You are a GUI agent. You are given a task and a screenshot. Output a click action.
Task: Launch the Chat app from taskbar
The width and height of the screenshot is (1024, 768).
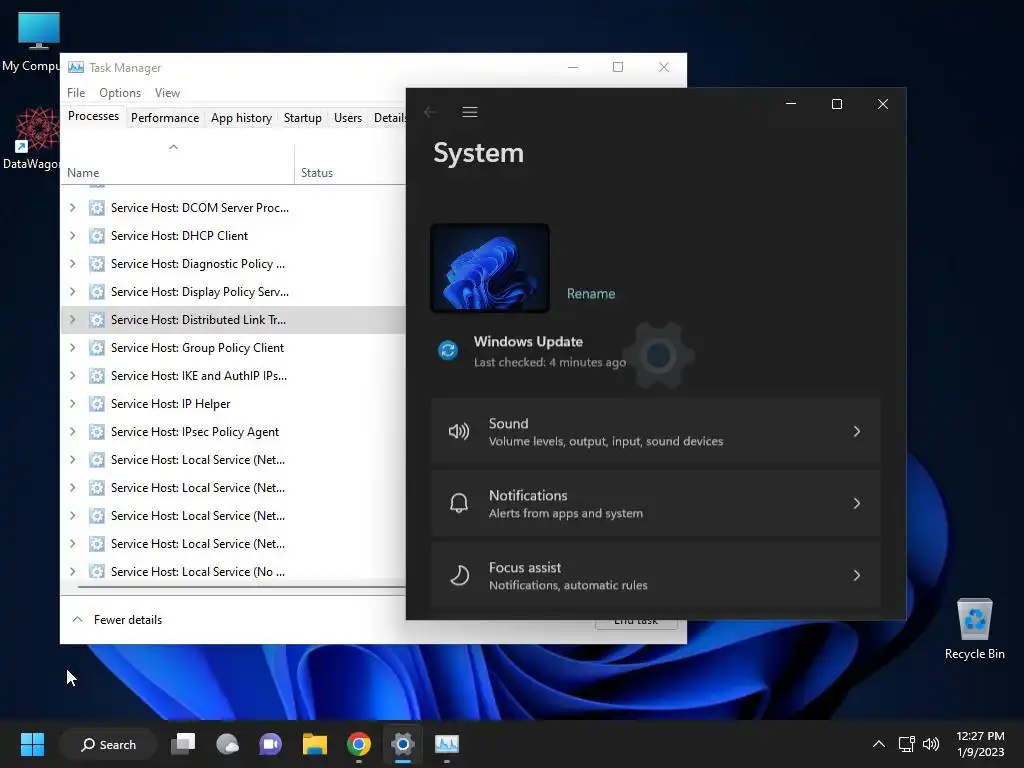pyautogui.click(x=270, y=744)
